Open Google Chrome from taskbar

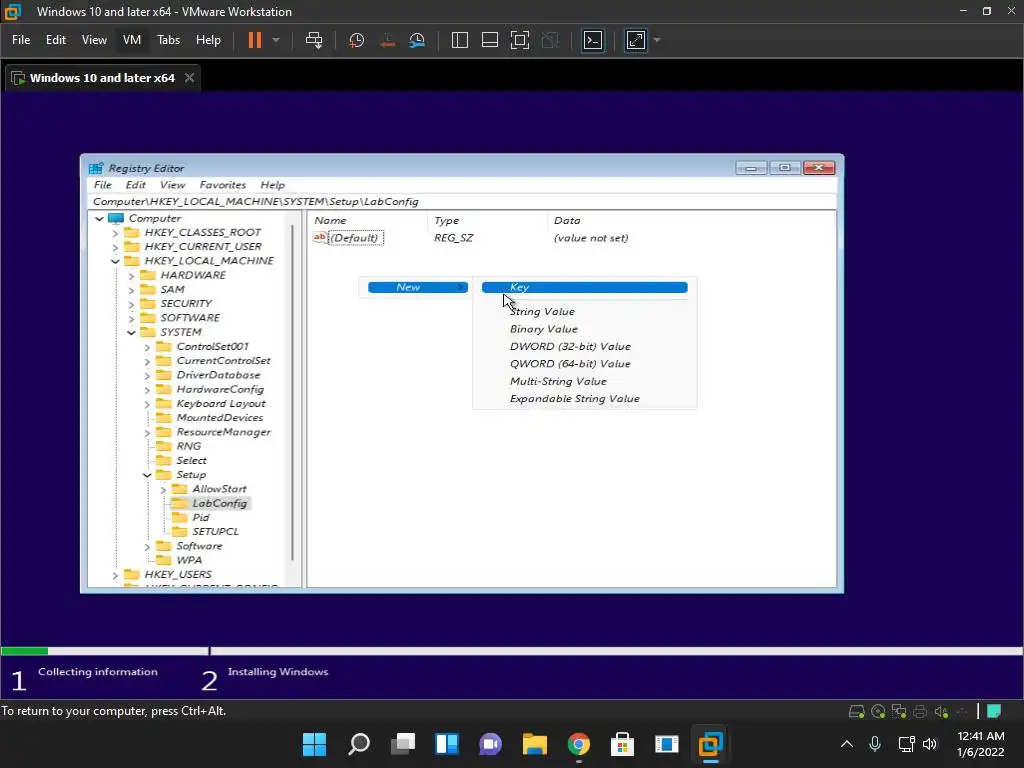(579, 744)
